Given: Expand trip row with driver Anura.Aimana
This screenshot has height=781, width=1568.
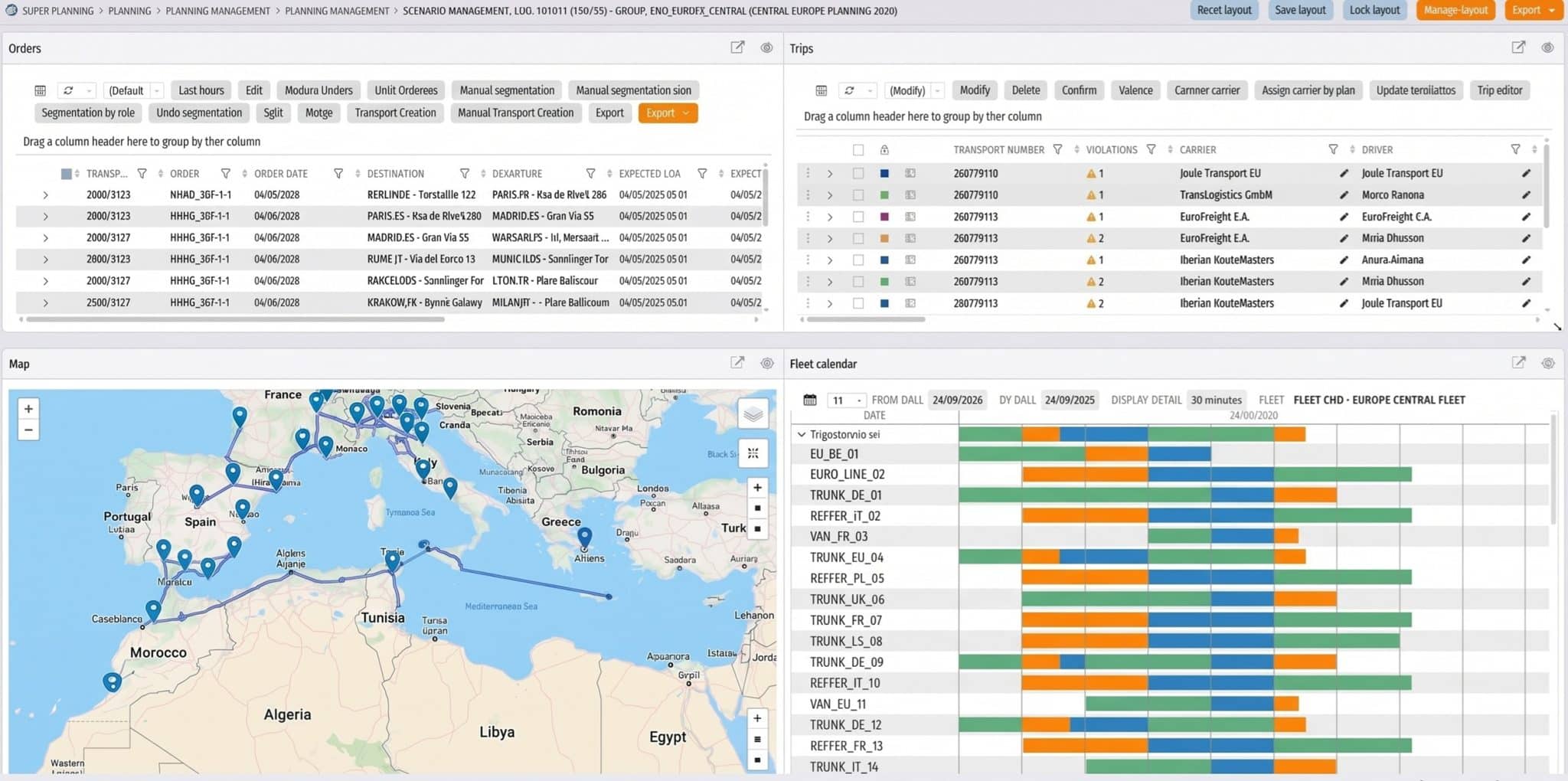Looking at the screenshot, I should click(x=830, y=260).
